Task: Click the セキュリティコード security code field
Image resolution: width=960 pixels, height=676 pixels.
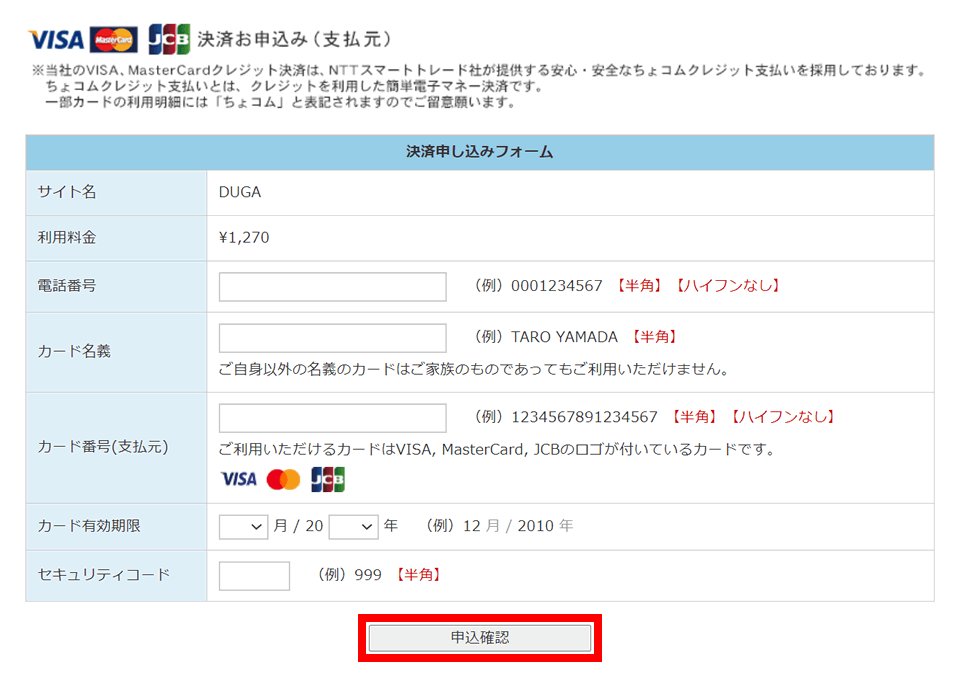Action: tap(254, 576)
